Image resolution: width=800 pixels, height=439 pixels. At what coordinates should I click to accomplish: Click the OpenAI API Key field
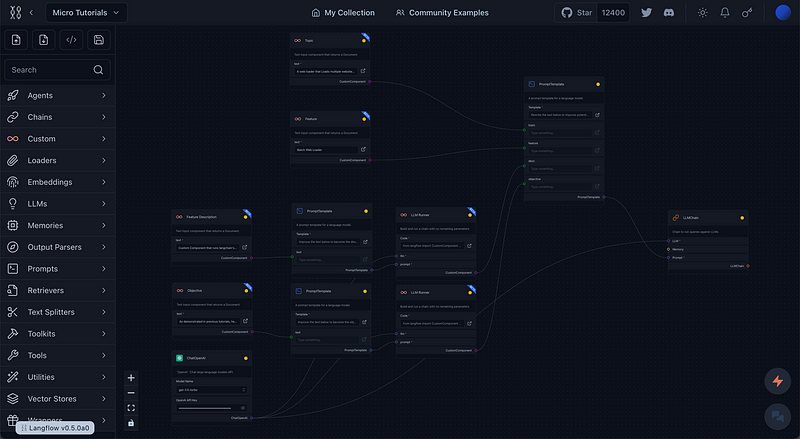pos(211,408)
